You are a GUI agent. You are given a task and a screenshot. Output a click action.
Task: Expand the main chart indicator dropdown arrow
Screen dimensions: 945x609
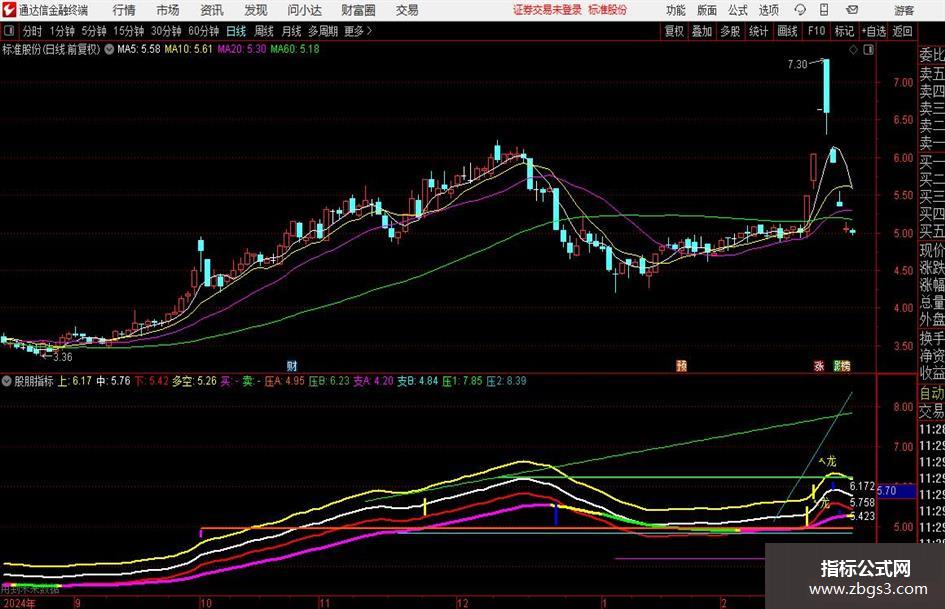pyautogui.click(x=109, y=49)
